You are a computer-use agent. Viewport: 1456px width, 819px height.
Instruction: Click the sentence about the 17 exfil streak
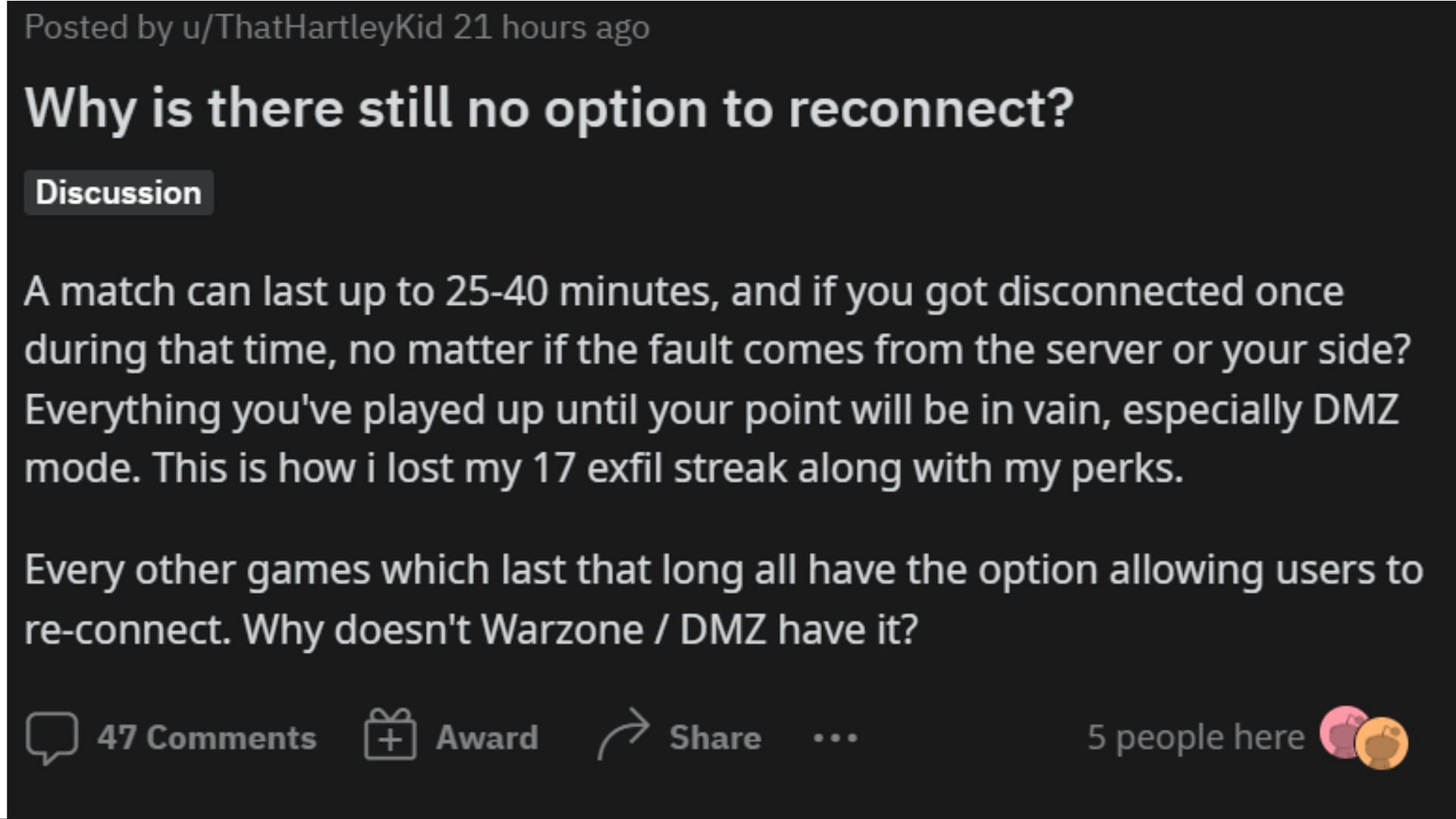tap(667, 468)
